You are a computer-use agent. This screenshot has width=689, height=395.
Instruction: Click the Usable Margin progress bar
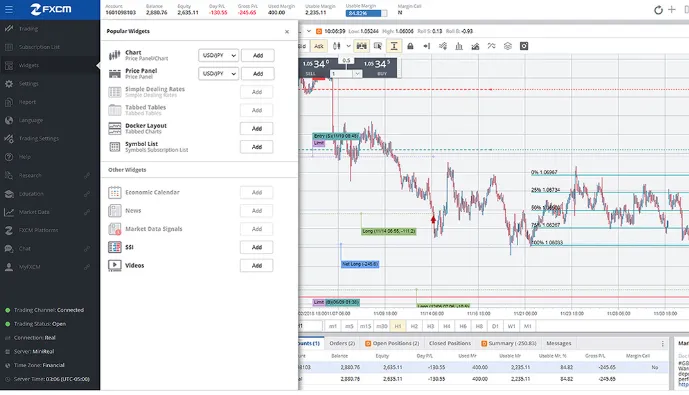(x=366, y=13)
